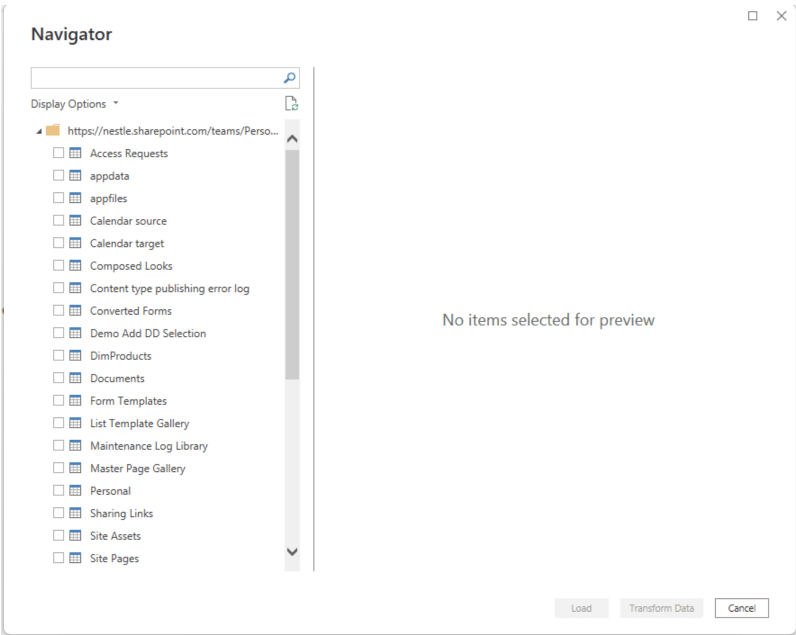Click the vertical scrollbar thumb
The image size is (796, 635).
click(292, 265)
